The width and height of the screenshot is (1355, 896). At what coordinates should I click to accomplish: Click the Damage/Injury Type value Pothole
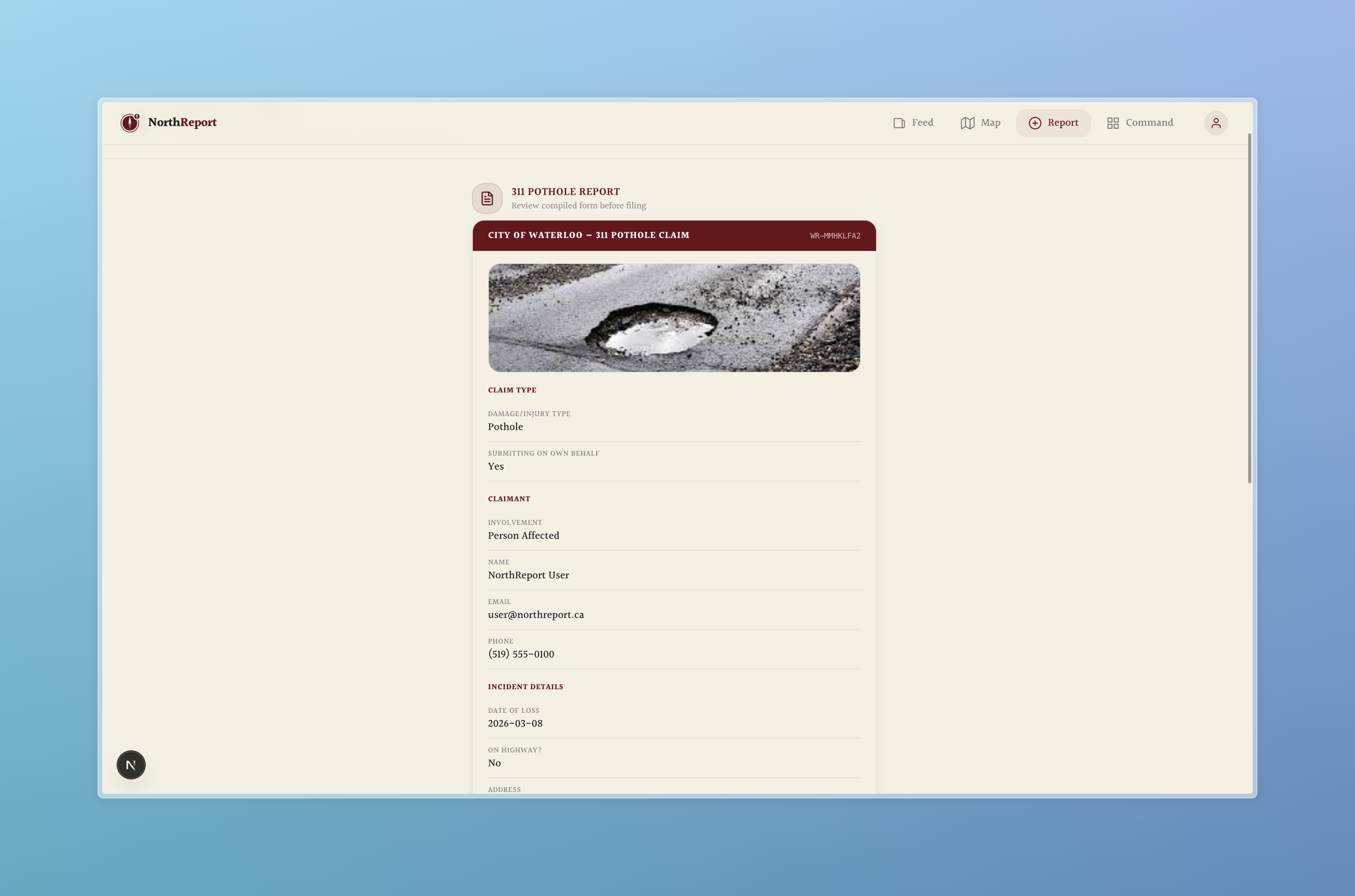pos(505,427)
